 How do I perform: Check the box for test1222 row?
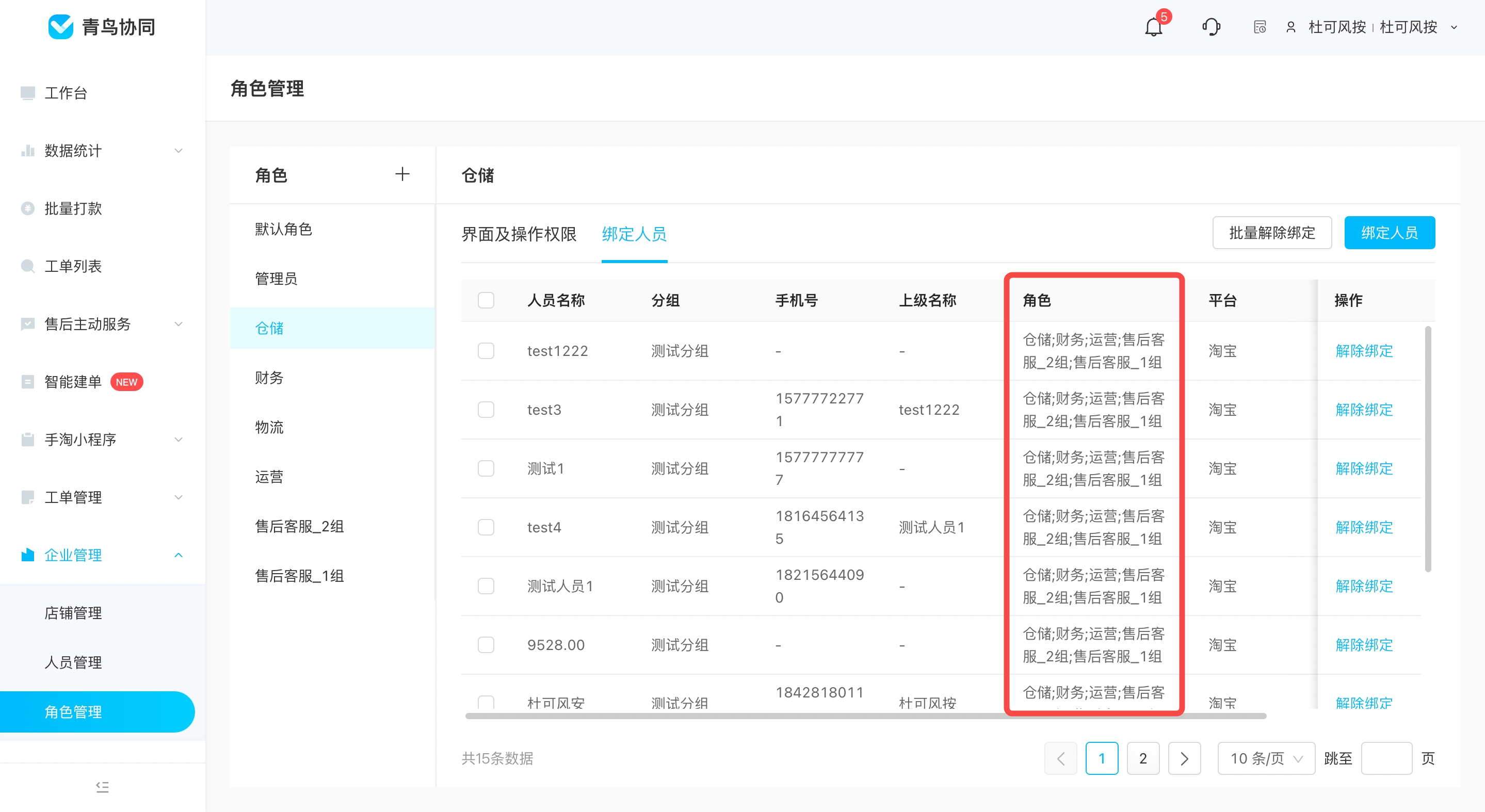pyautogui.click(x=486, y=351)
